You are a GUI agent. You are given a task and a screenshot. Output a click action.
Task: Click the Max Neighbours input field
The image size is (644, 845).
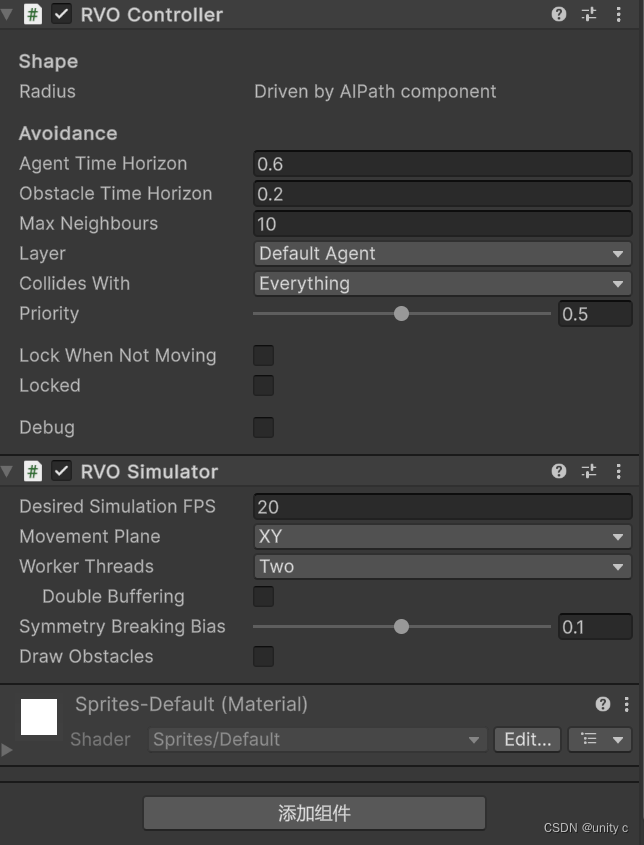(442, 223)
